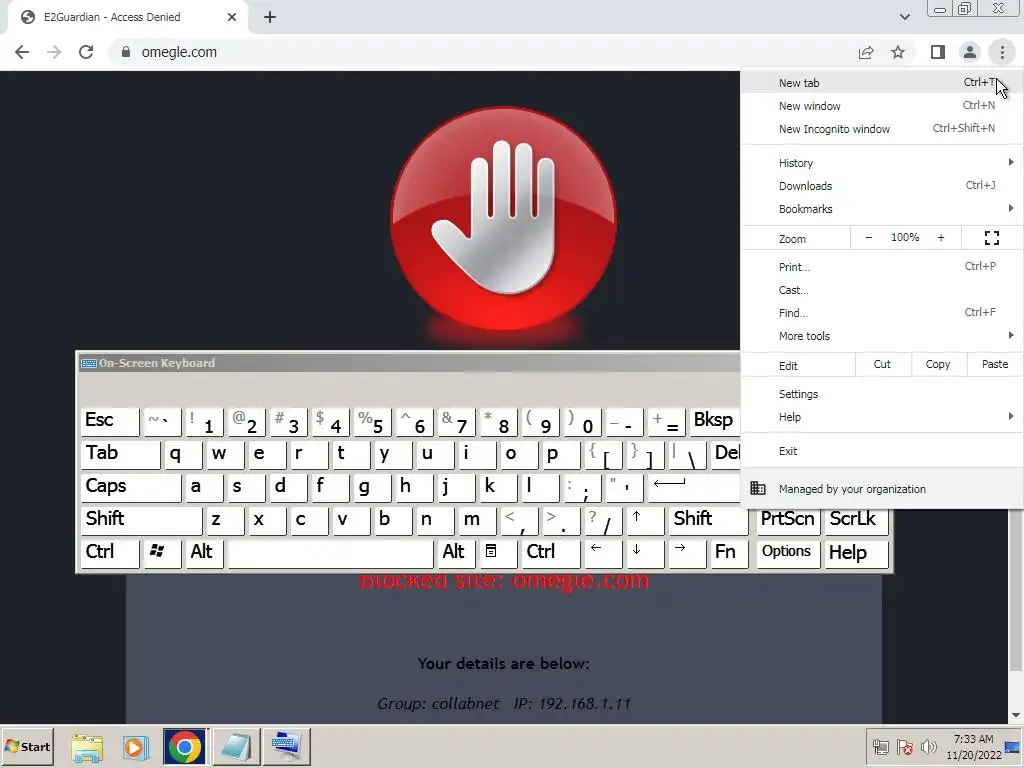The height and width of the screenshot is (768, 1024).
Task: Click the Copy button in Edit row
Action: coord(938,364)
